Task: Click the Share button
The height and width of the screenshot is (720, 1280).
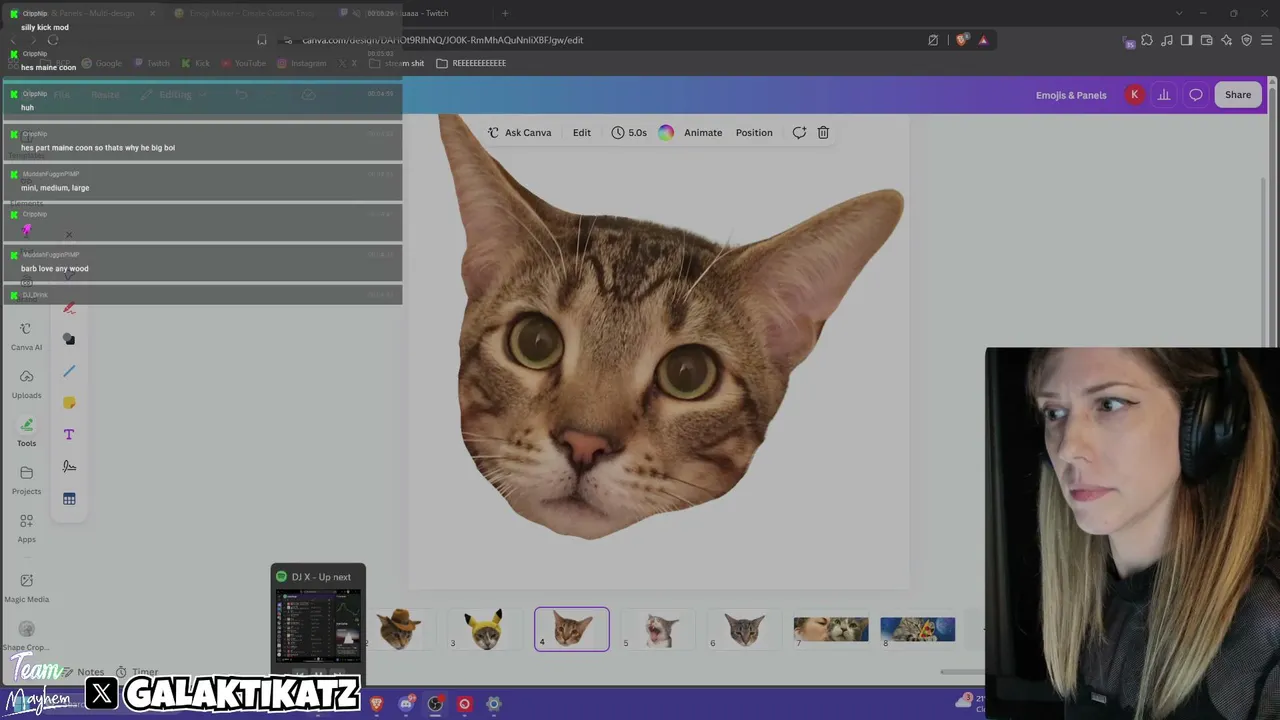Action: (x=1238, y=95)
